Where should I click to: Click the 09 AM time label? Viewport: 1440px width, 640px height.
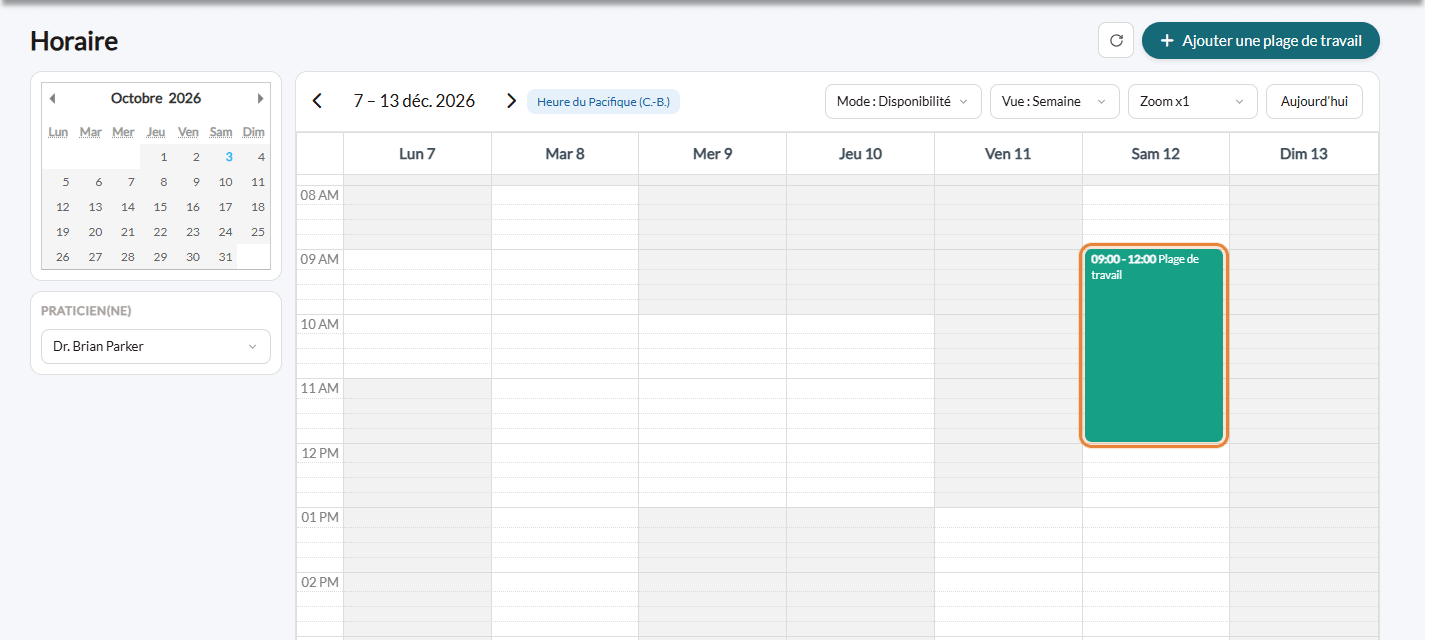coord(320,259)
